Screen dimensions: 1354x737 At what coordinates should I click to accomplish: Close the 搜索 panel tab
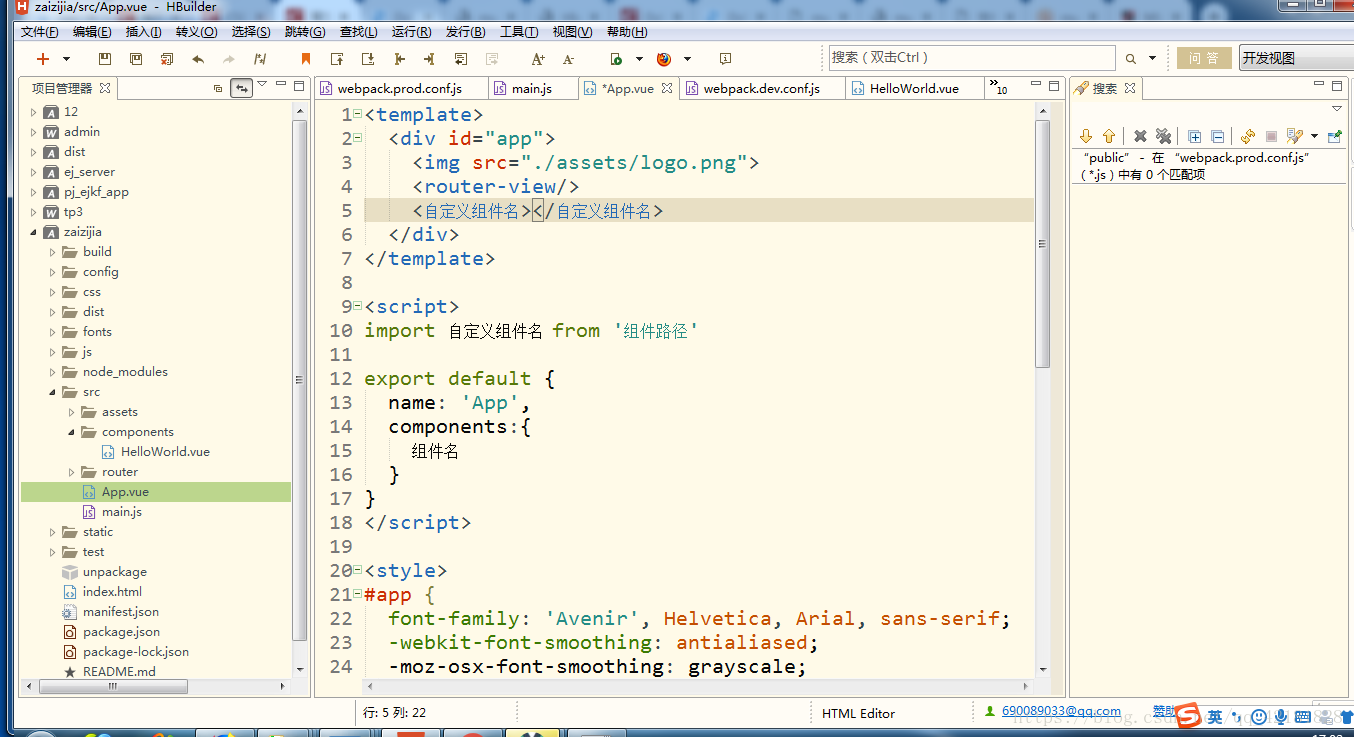coord(1130,88)
